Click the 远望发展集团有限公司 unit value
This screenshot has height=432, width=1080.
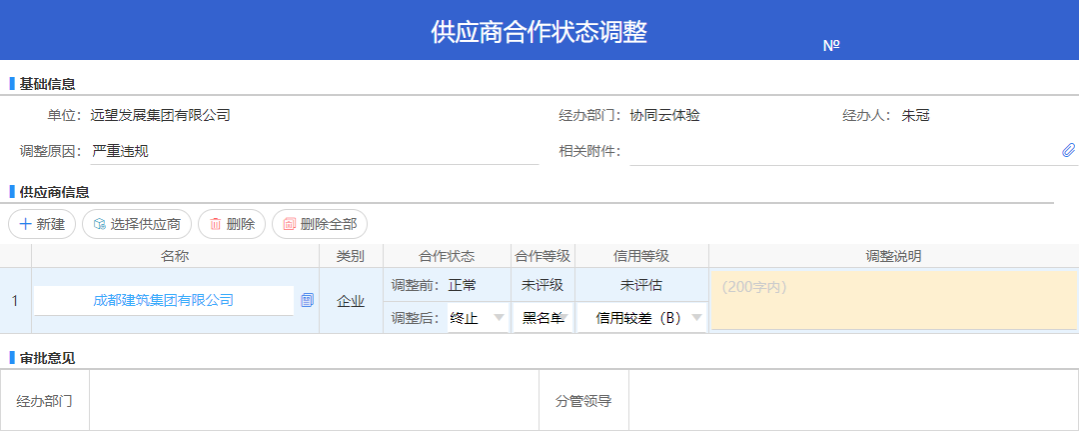tap(160, 116)
